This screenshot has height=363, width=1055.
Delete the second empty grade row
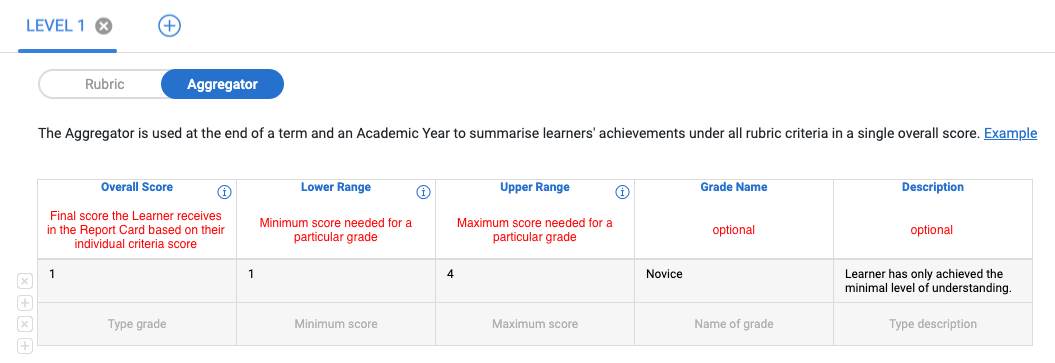point(24,325)
